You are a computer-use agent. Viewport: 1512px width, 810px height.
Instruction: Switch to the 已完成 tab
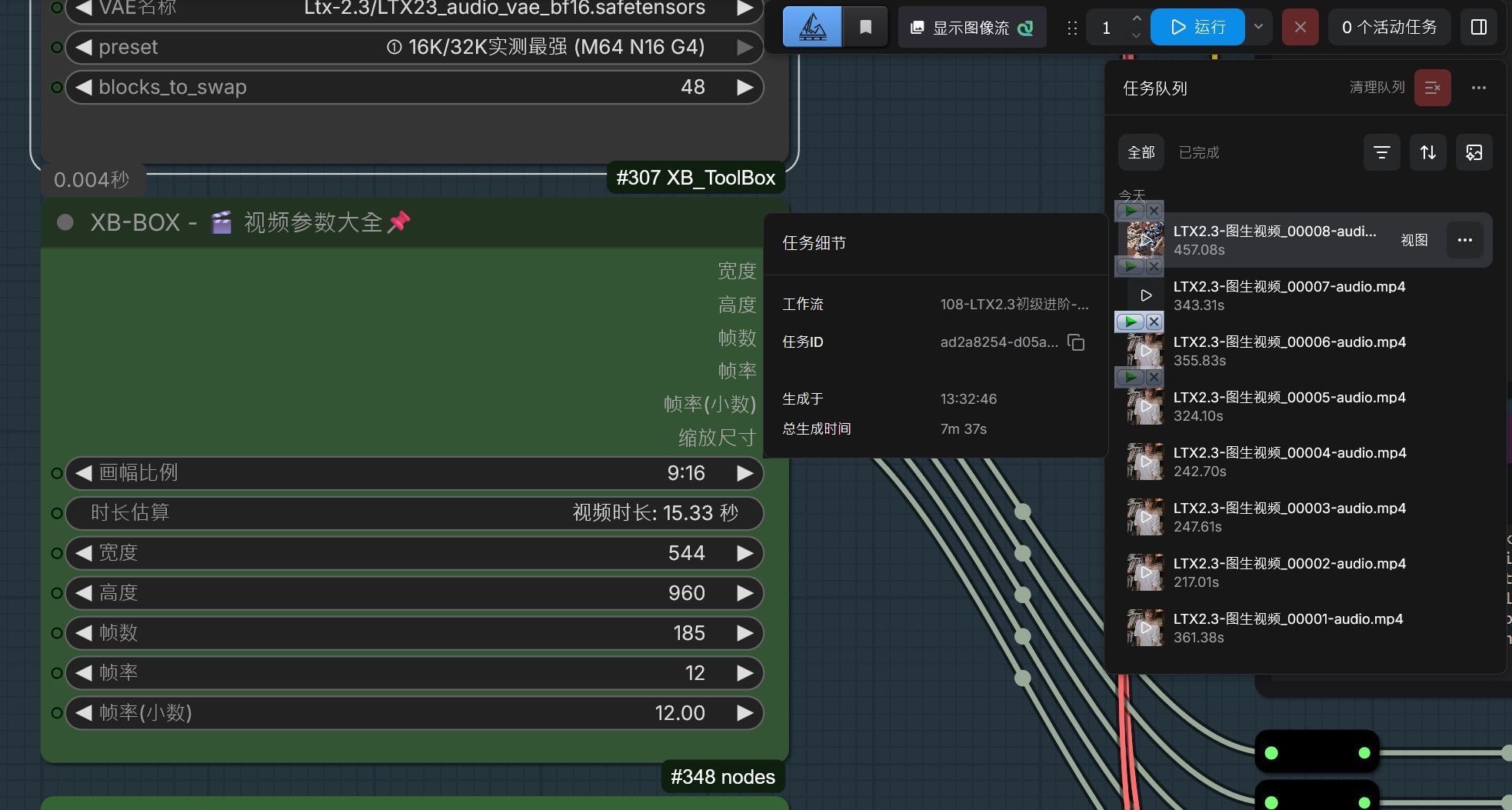(1199, 152)
